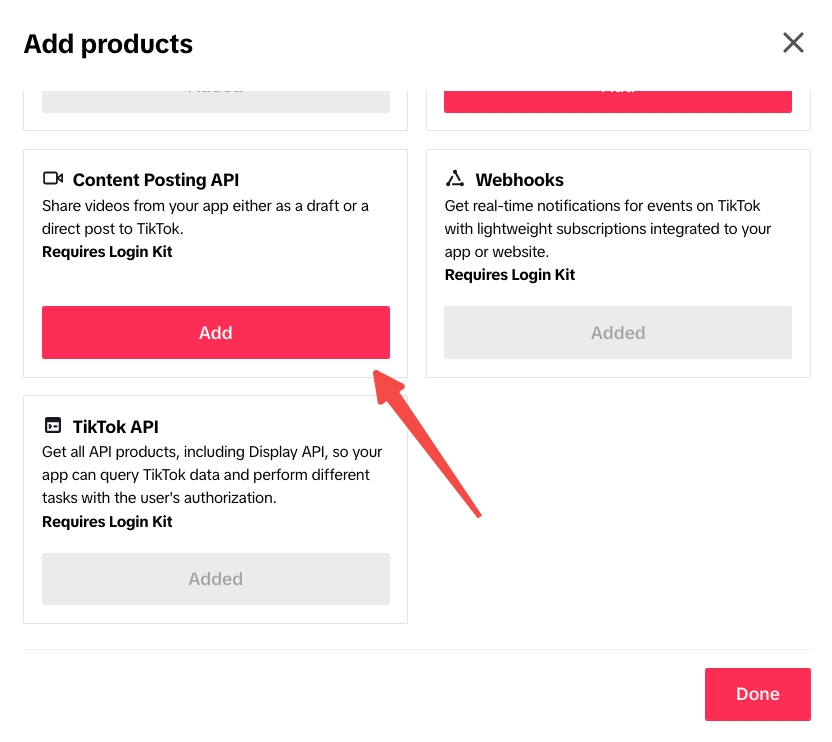Click 'Requires Login Kit' under Content Posting API
832x742 pixels.
[x=107, y=252]
